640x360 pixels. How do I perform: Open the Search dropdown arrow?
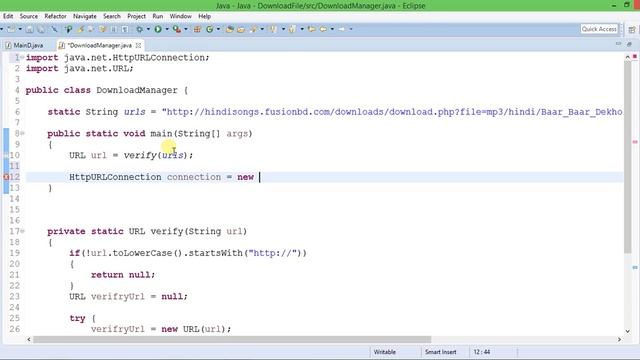pyautogui.click(x=262, y=29)
